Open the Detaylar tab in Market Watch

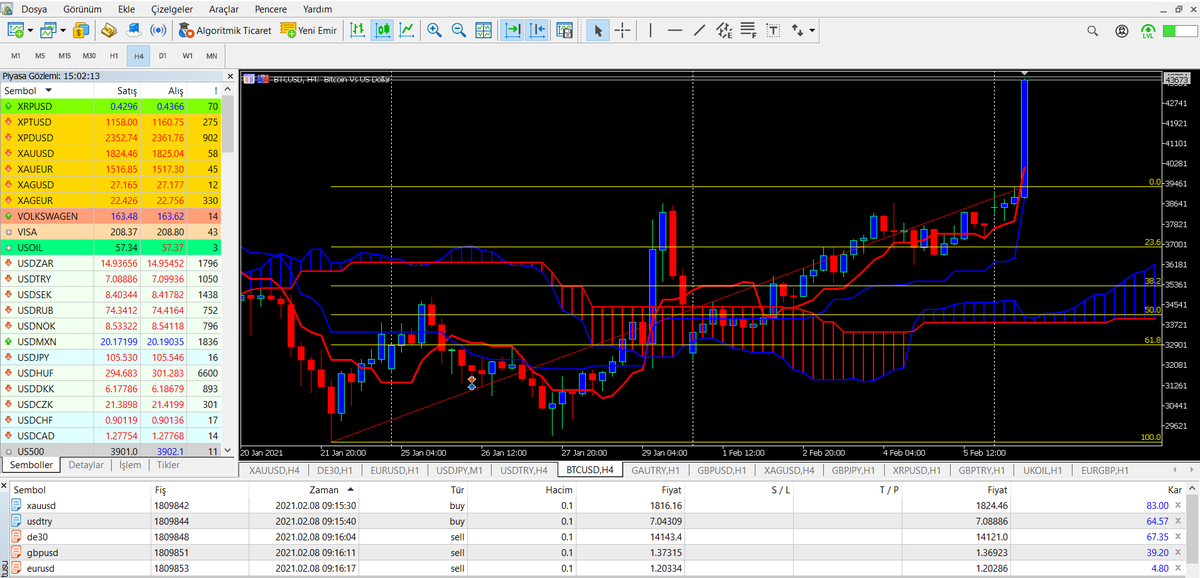(x=87, y=465)
